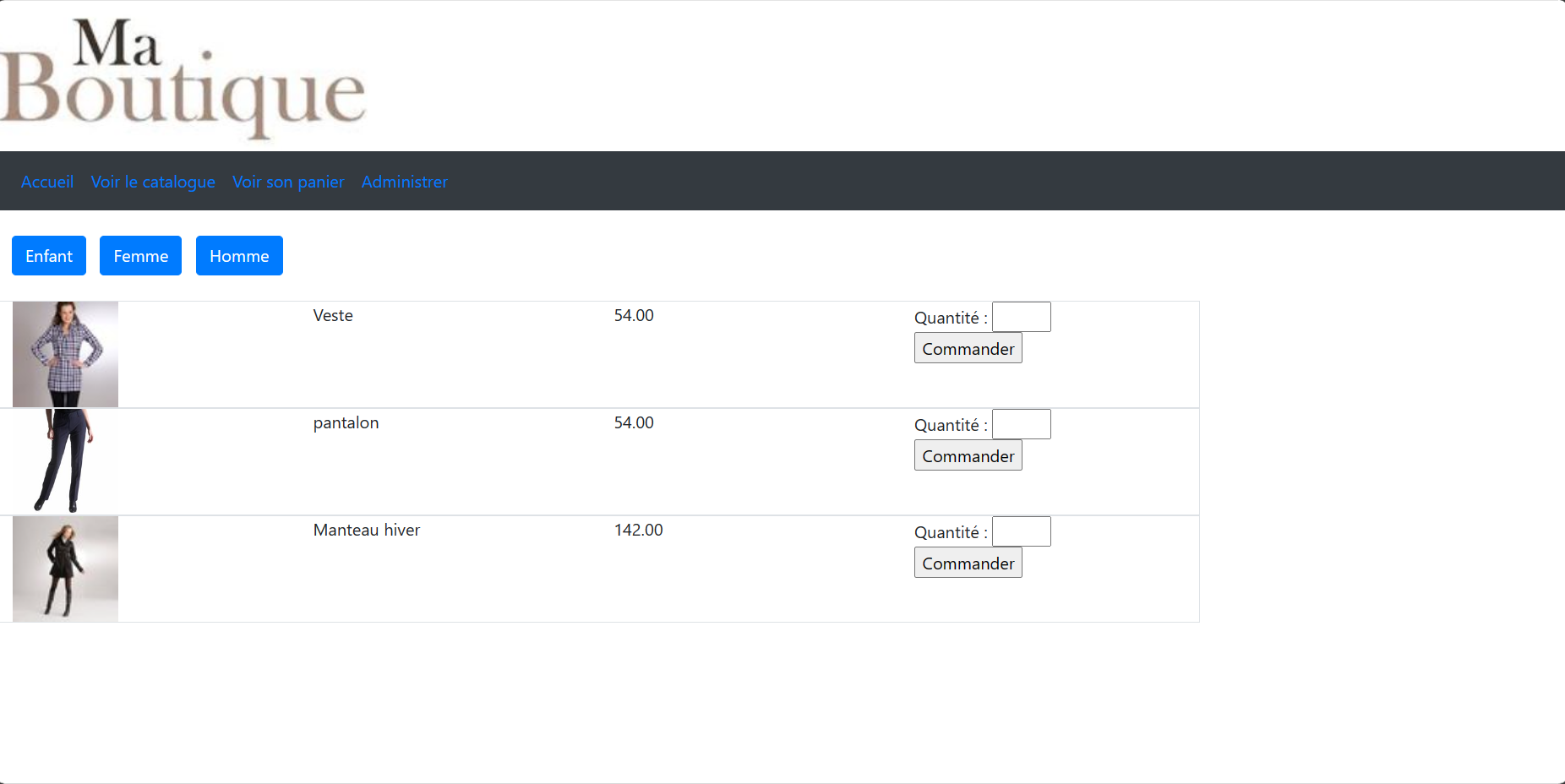Viewport: 1565px width, 784px height.
Task: Open Voir son panier link
Action: [x=288, y=182]
